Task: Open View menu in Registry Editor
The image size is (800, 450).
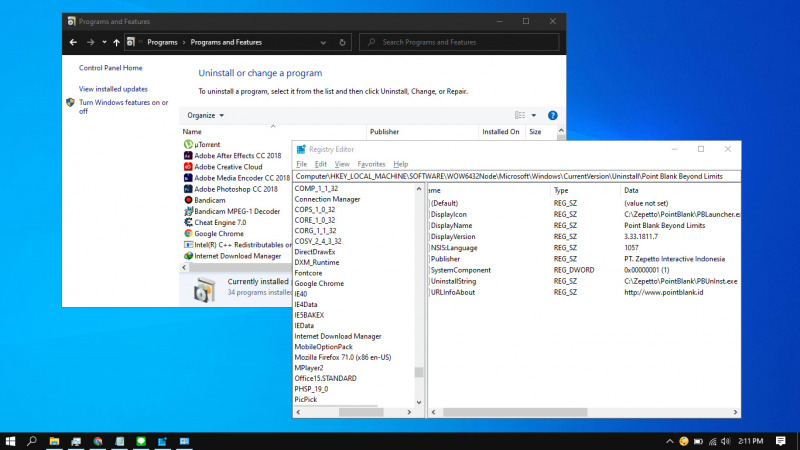Action: click(x=342, y=164)
